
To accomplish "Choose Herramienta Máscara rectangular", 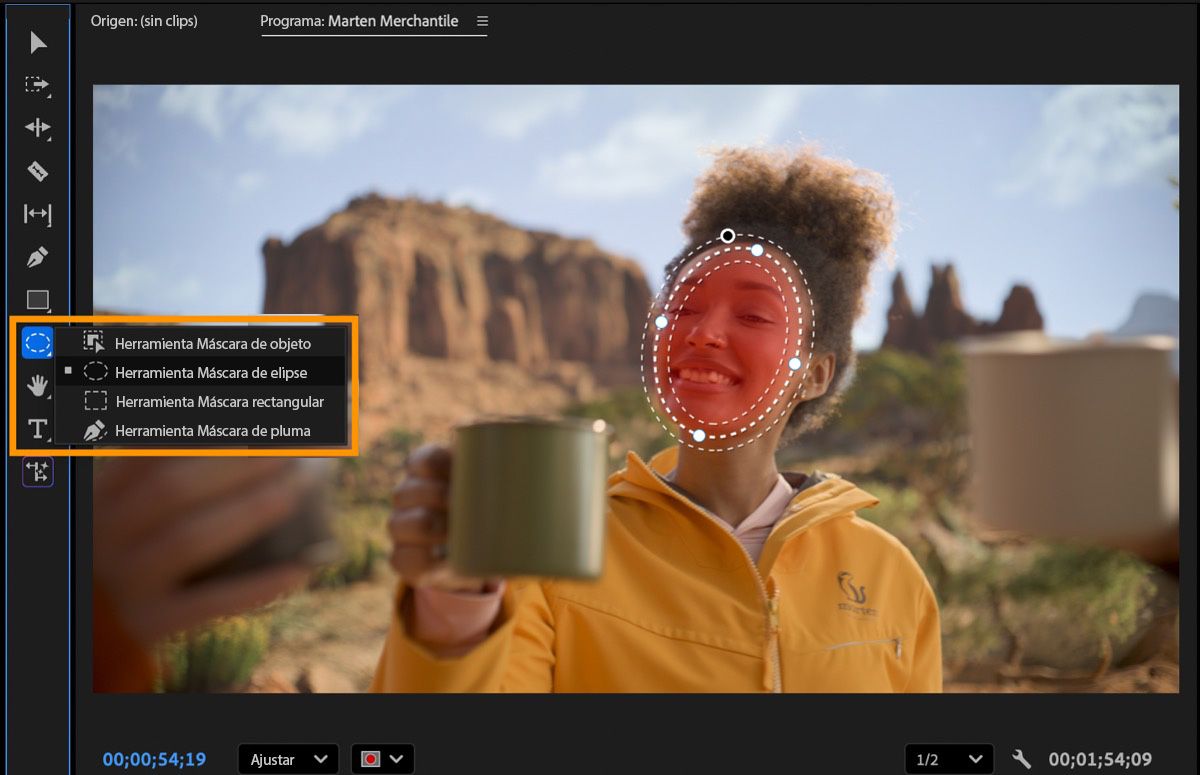I will tap(200, 401).
